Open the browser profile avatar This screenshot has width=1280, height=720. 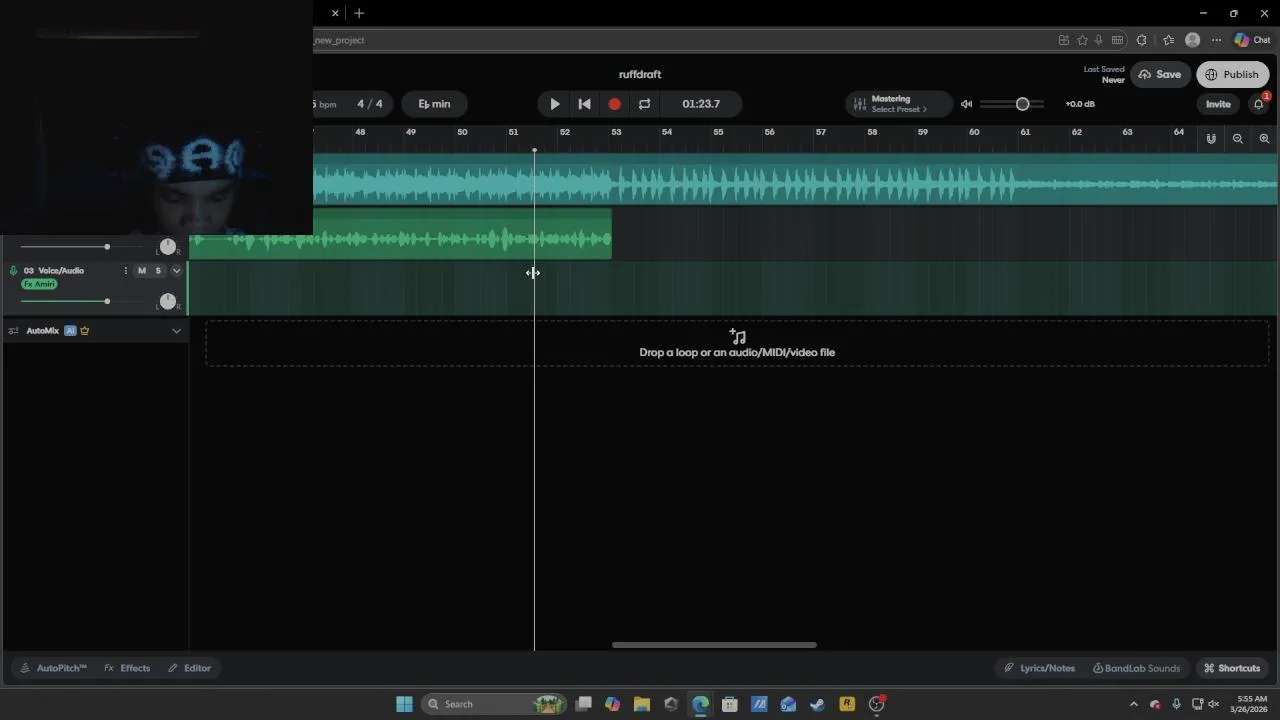click(x=1192, y=40)
